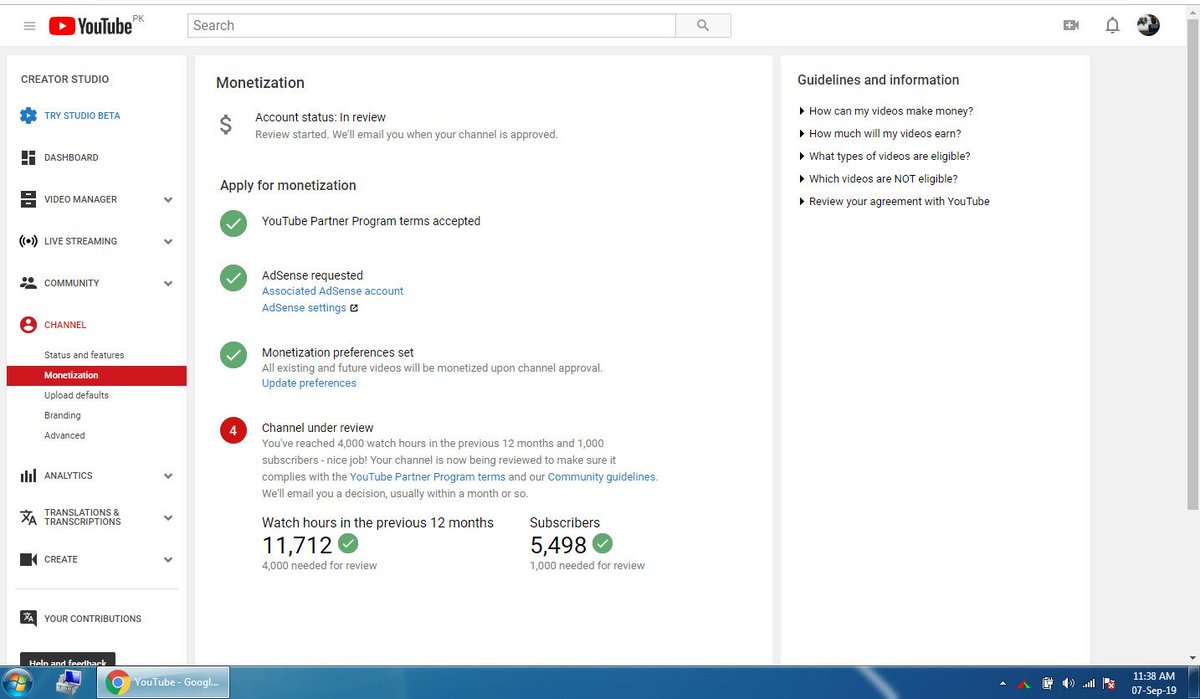1200x699 pixels.
Task: Click the green check next to 5,498
Action: click(x=602, y=544)
